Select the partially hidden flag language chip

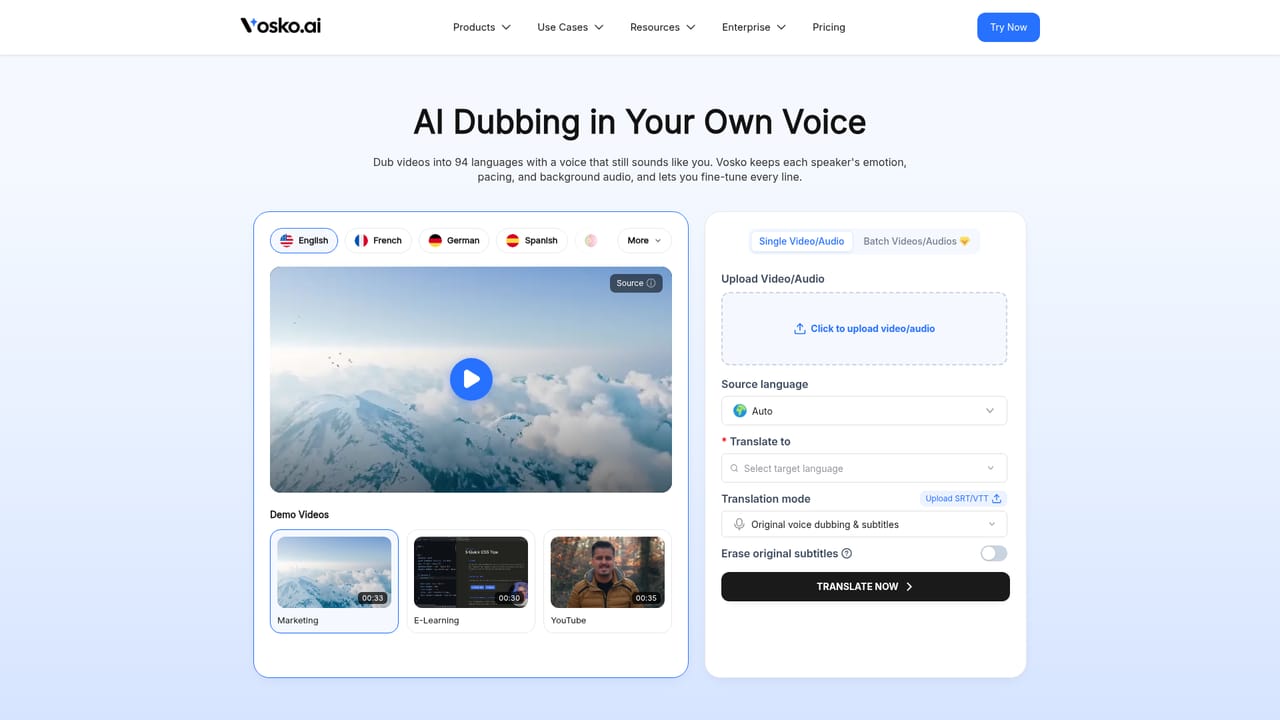[591, 240]
